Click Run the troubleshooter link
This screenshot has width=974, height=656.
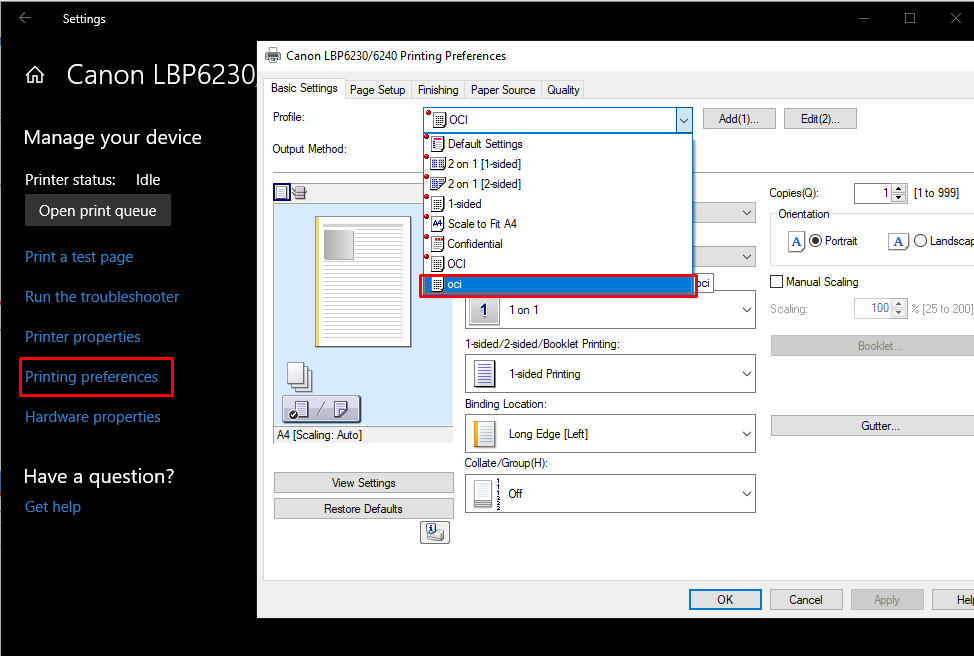[x=102, y=297]
